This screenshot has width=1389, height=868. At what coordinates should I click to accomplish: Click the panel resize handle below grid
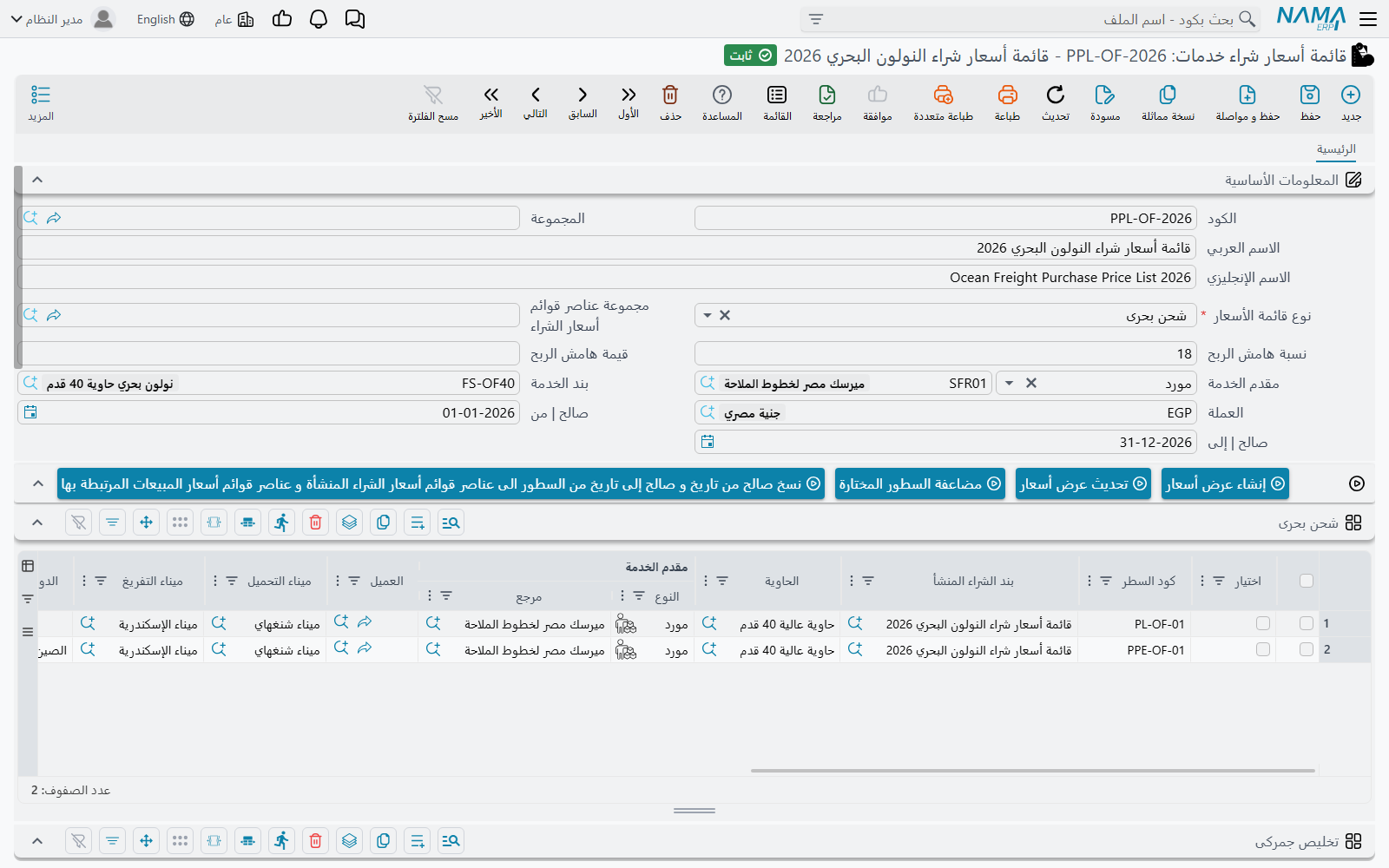694,811
